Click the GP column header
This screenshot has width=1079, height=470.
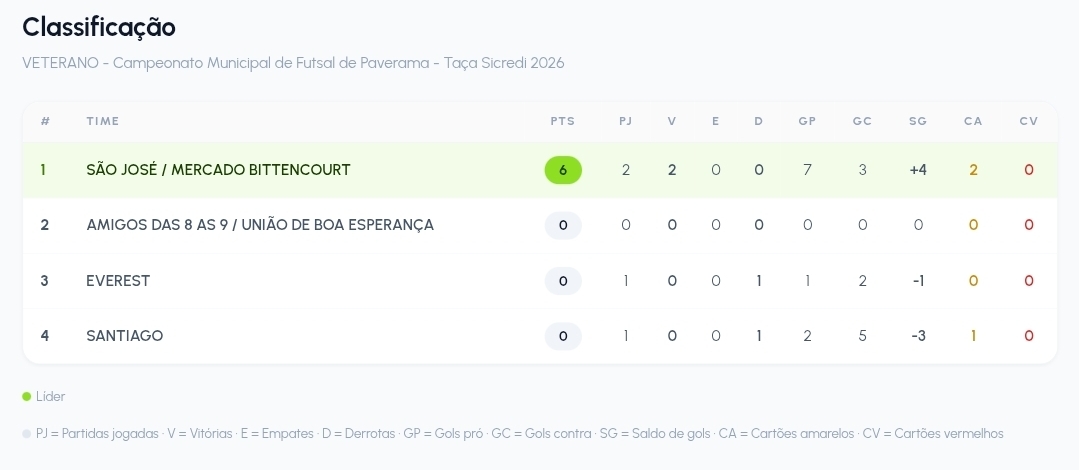coord(807,121)
